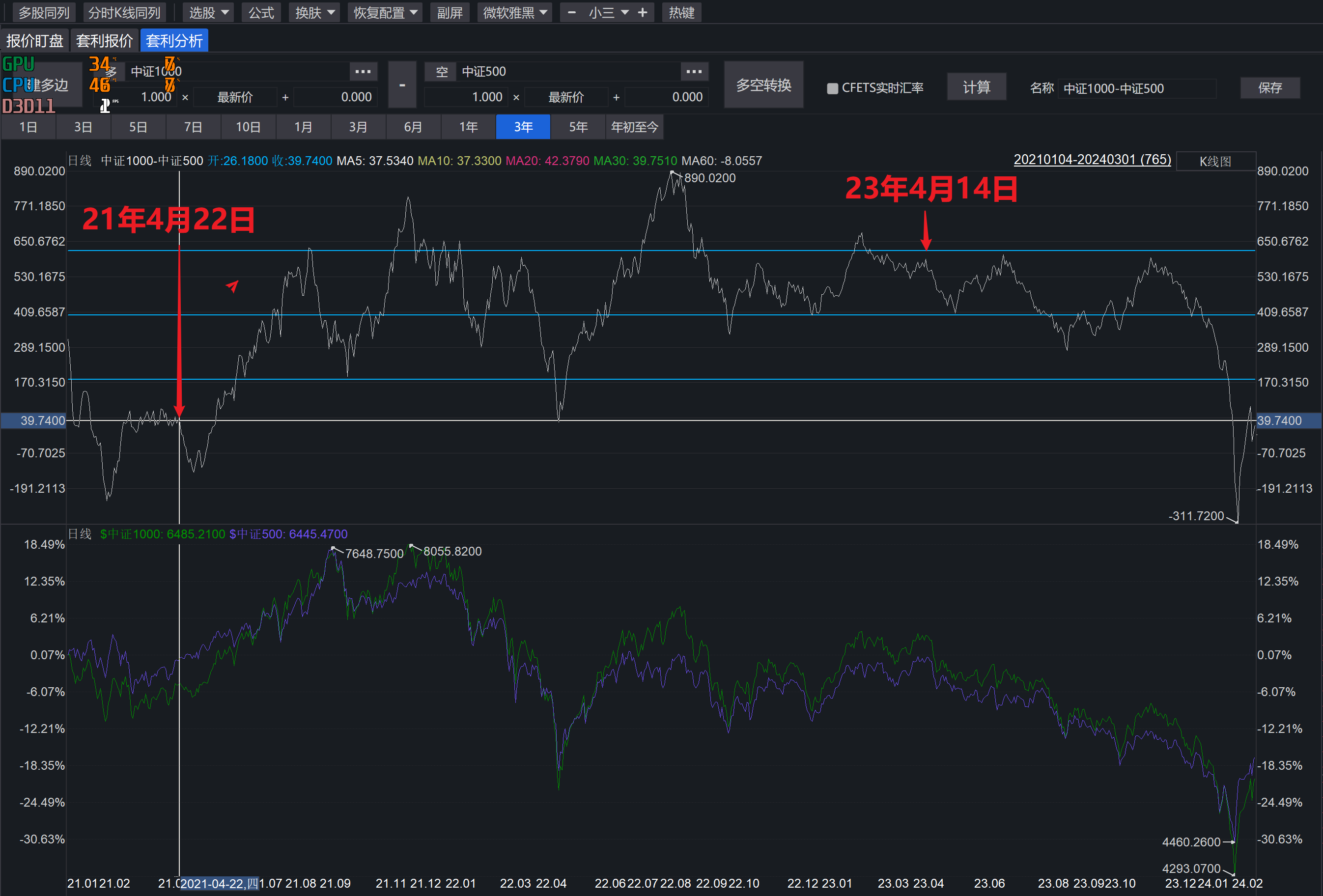Expand the 换肤 skin dropdown
The image size is (1323, 896).
point(314,12)
